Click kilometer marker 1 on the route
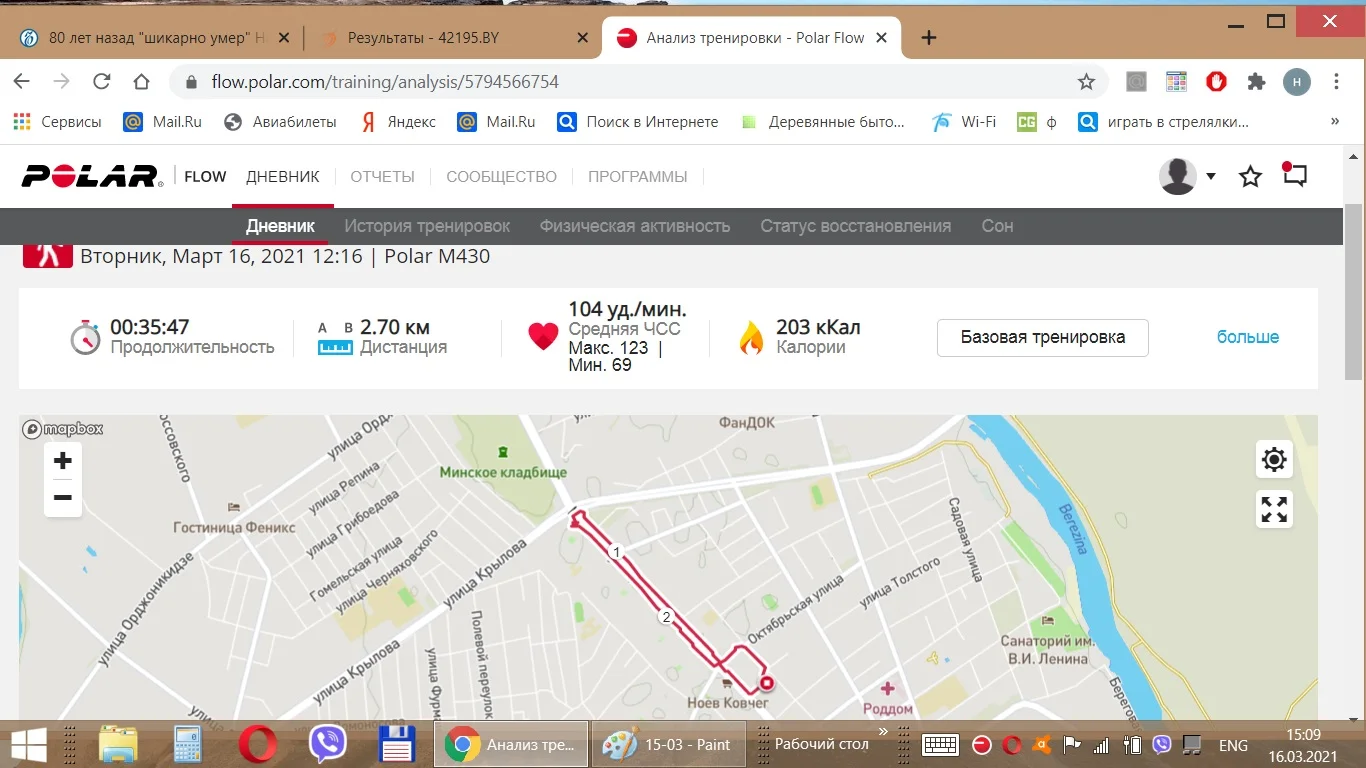The height and width of the screenshot is (768, 1366). (x=616, y=552)
